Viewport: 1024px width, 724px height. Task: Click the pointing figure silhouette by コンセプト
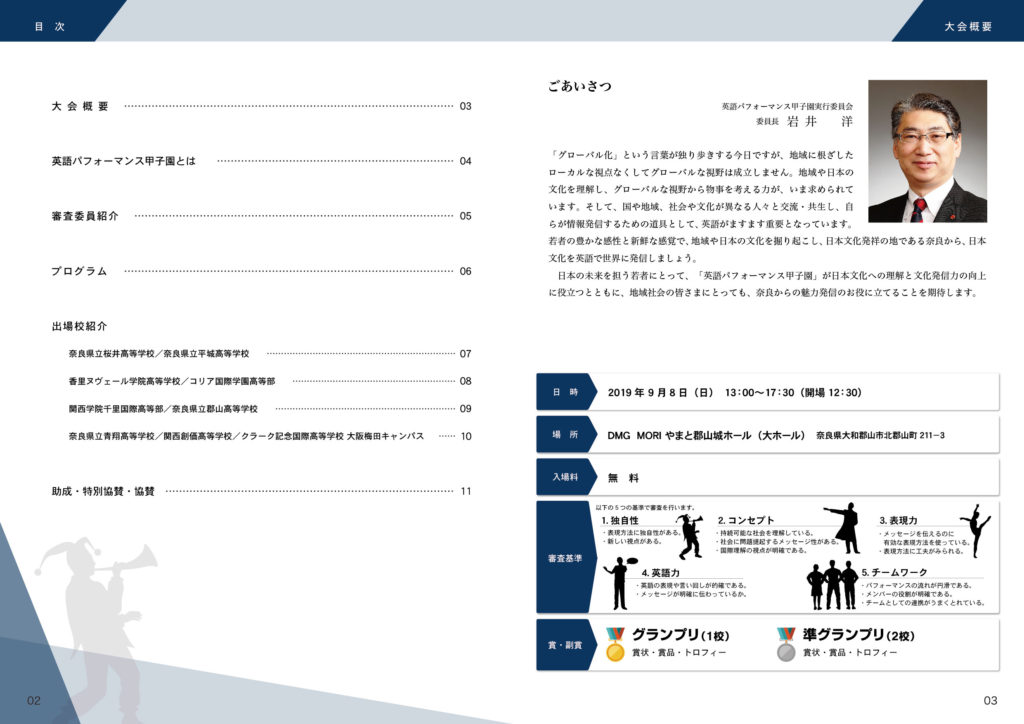tap(842, 527)
